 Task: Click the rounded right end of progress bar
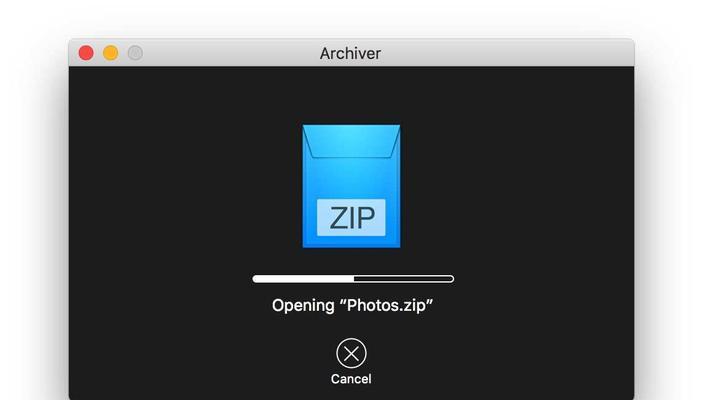(x=451, y=279)
